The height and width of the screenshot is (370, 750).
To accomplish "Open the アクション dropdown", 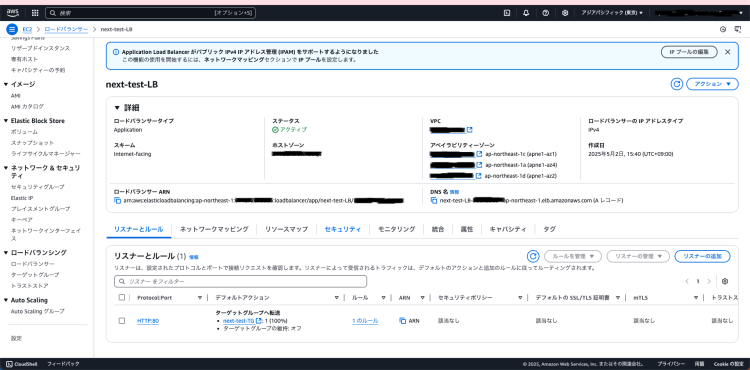I will click(x=712, y=84).
